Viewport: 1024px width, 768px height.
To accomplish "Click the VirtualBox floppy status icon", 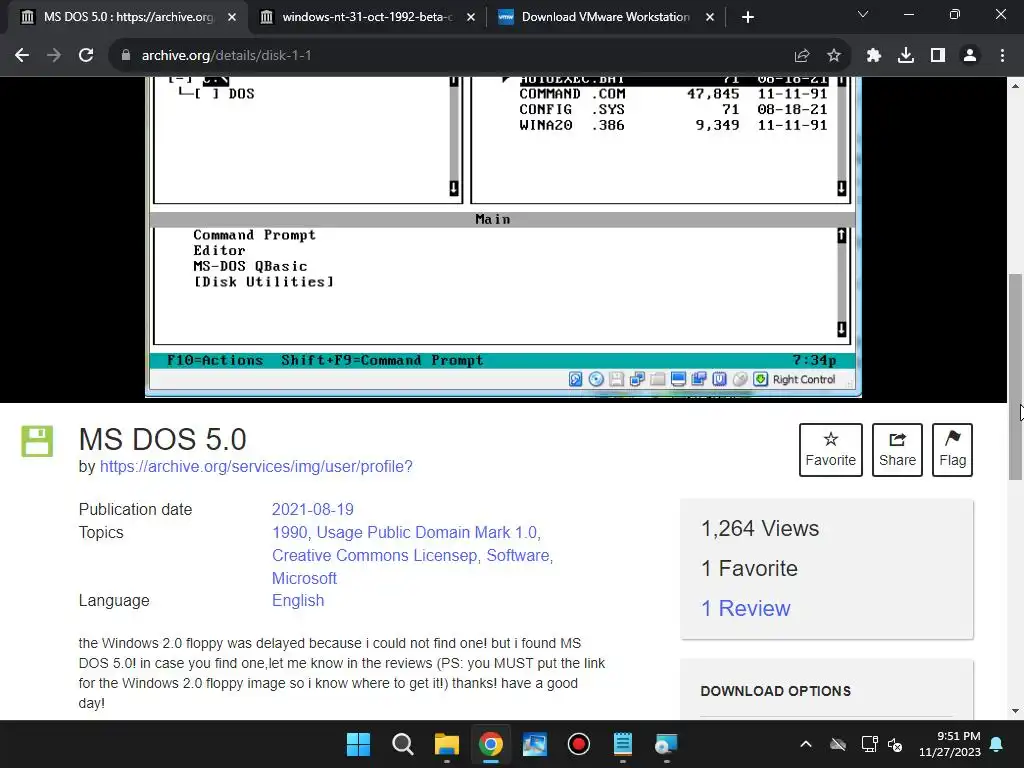I will (616, 379).
